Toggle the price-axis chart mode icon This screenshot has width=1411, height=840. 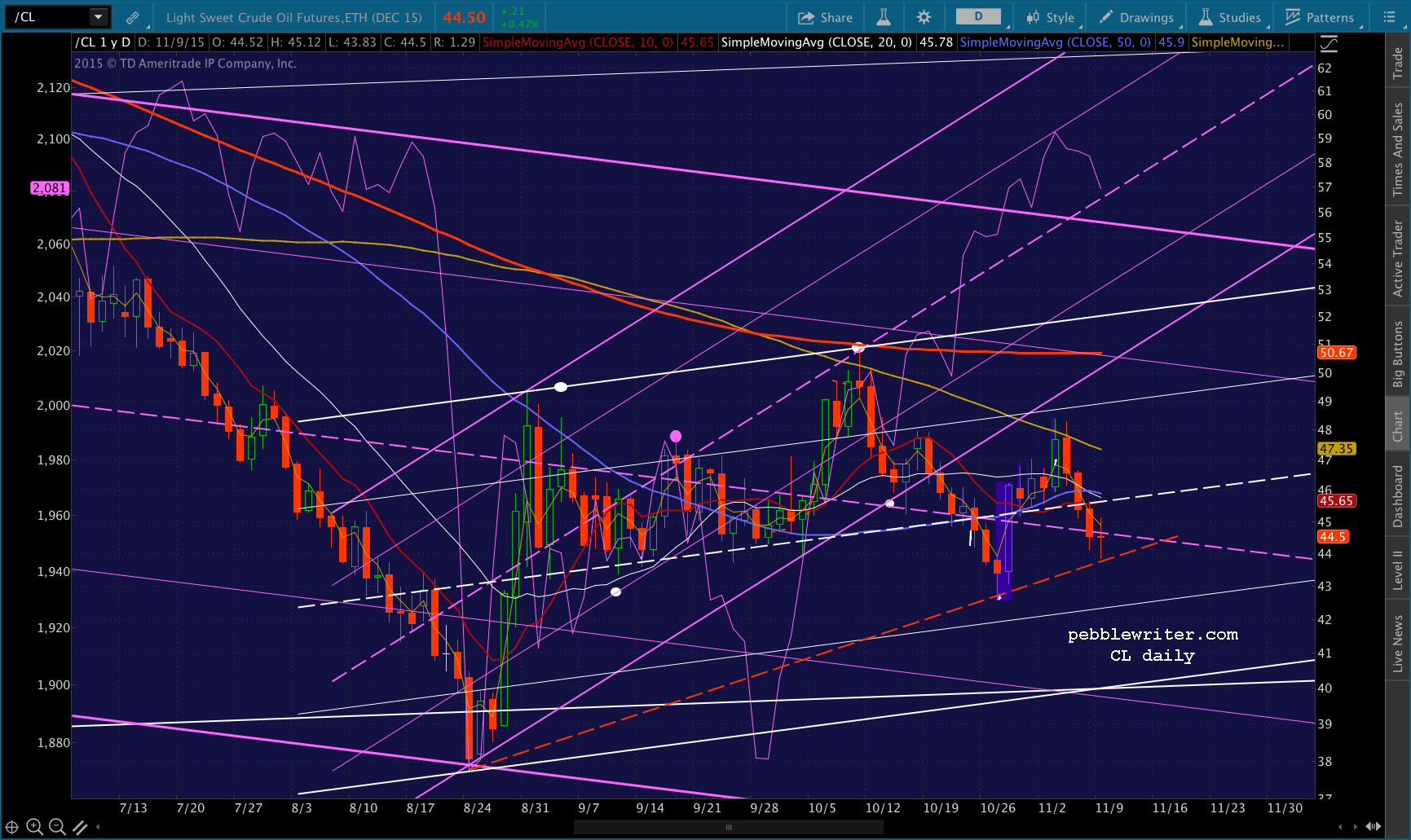click(x=1329, y=44)
